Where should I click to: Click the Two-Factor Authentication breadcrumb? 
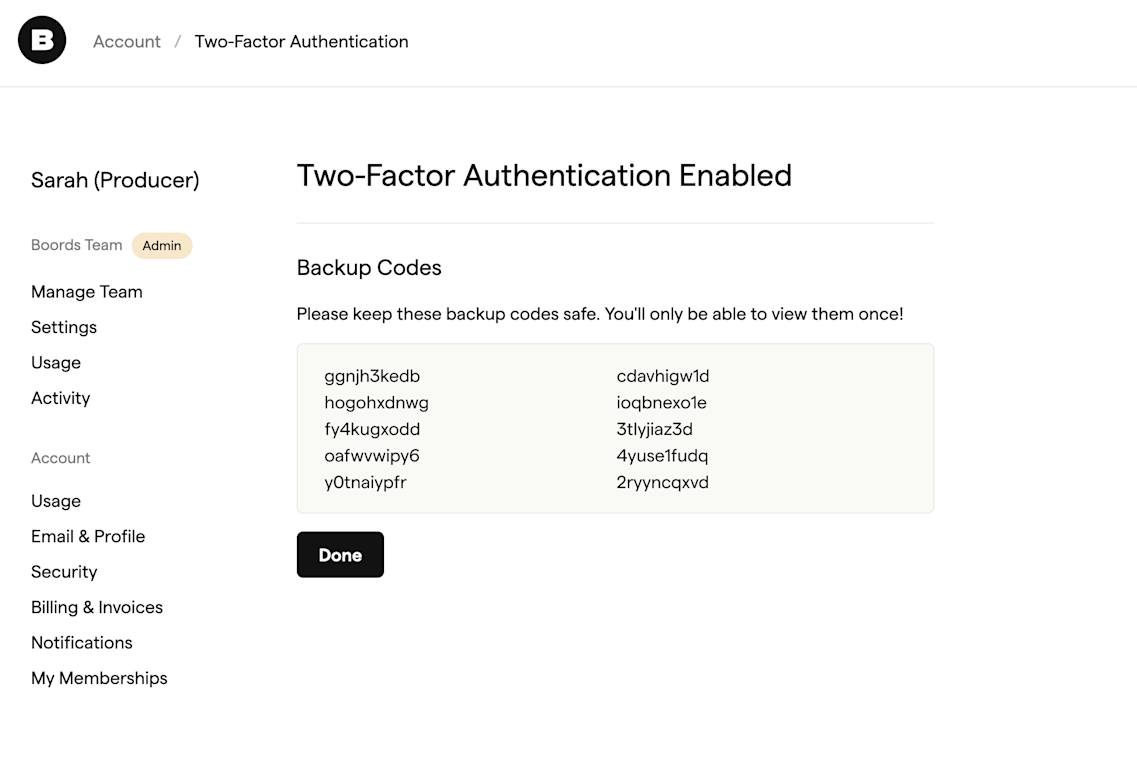pos(301,41)
